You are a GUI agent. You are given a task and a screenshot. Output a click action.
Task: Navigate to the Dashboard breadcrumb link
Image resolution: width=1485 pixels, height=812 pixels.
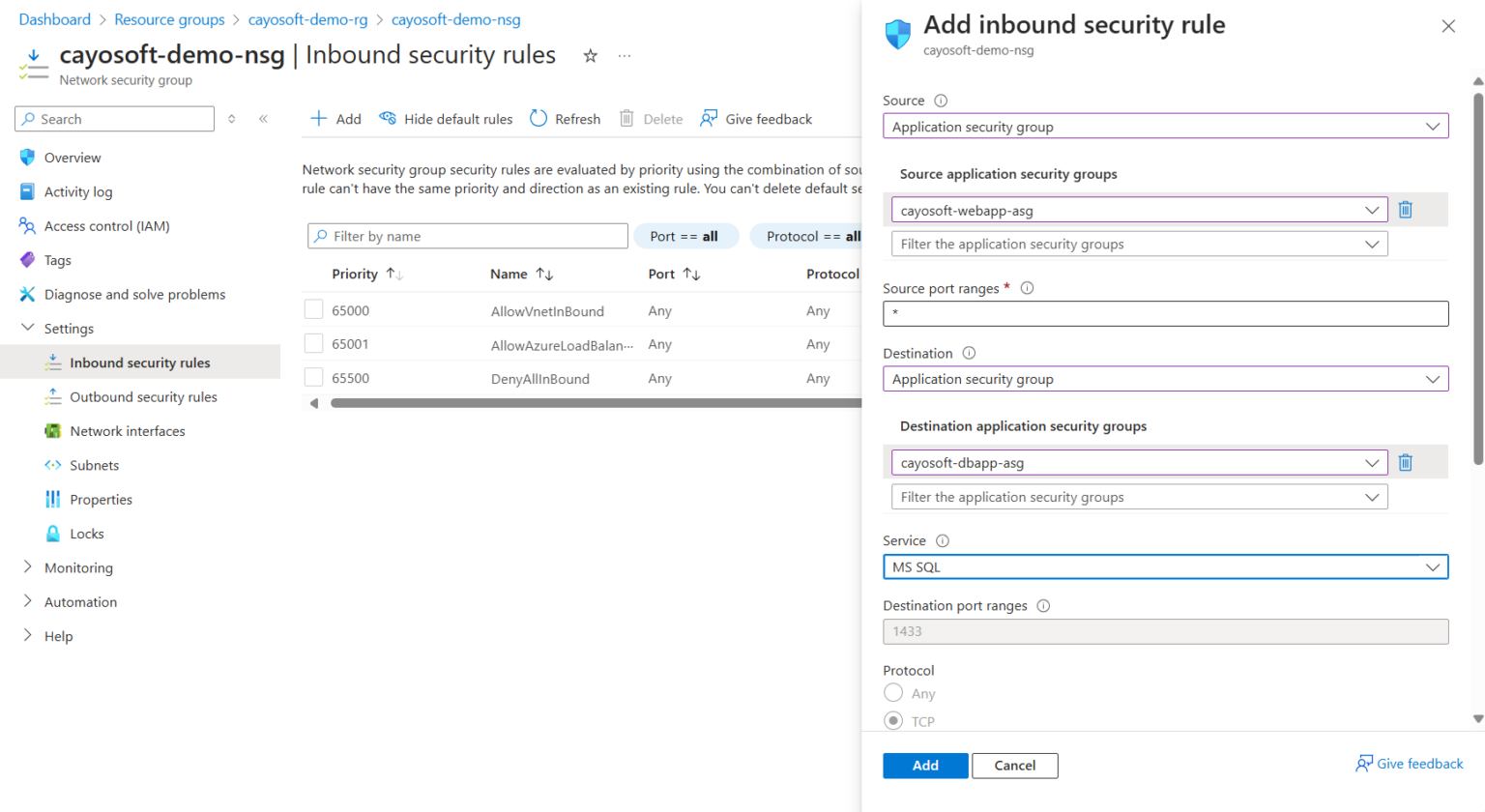54,18
